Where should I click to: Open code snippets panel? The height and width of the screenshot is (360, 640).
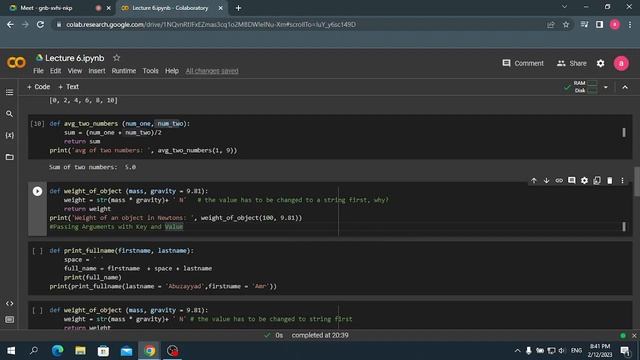[x=9, y=304]
